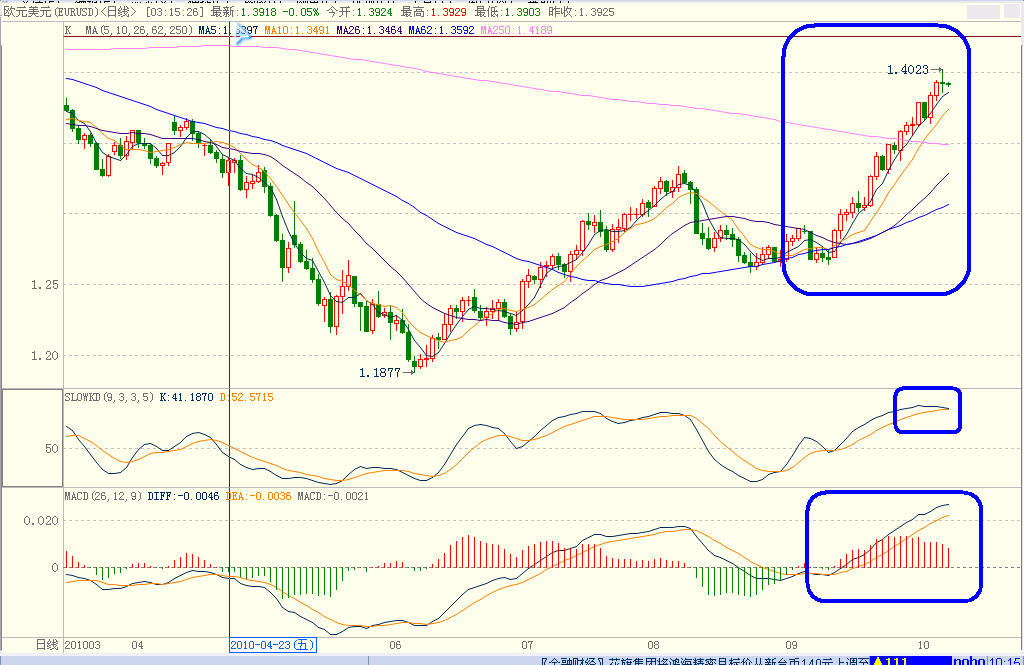Click the 201003 date axis label
This screenshot has height=665, width=1024.
point(83,645)
